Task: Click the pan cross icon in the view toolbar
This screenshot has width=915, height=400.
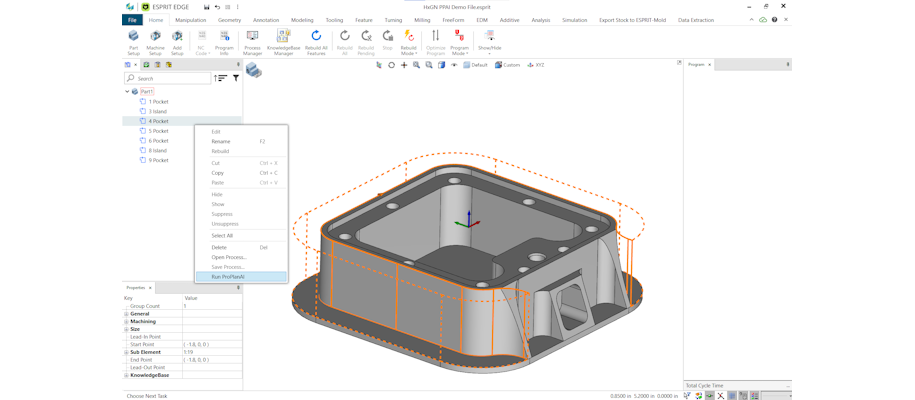Action: click(x=404, y=65)
